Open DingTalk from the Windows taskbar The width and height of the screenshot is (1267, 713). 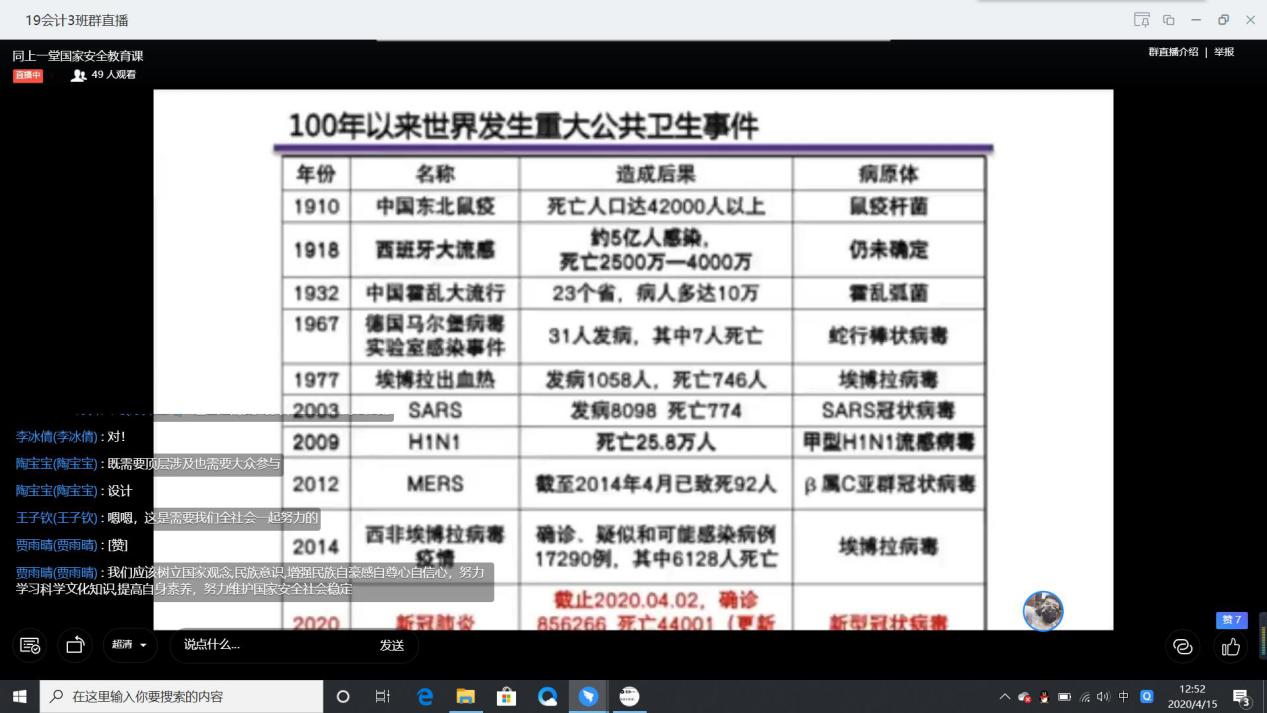[x=588, y=696]
